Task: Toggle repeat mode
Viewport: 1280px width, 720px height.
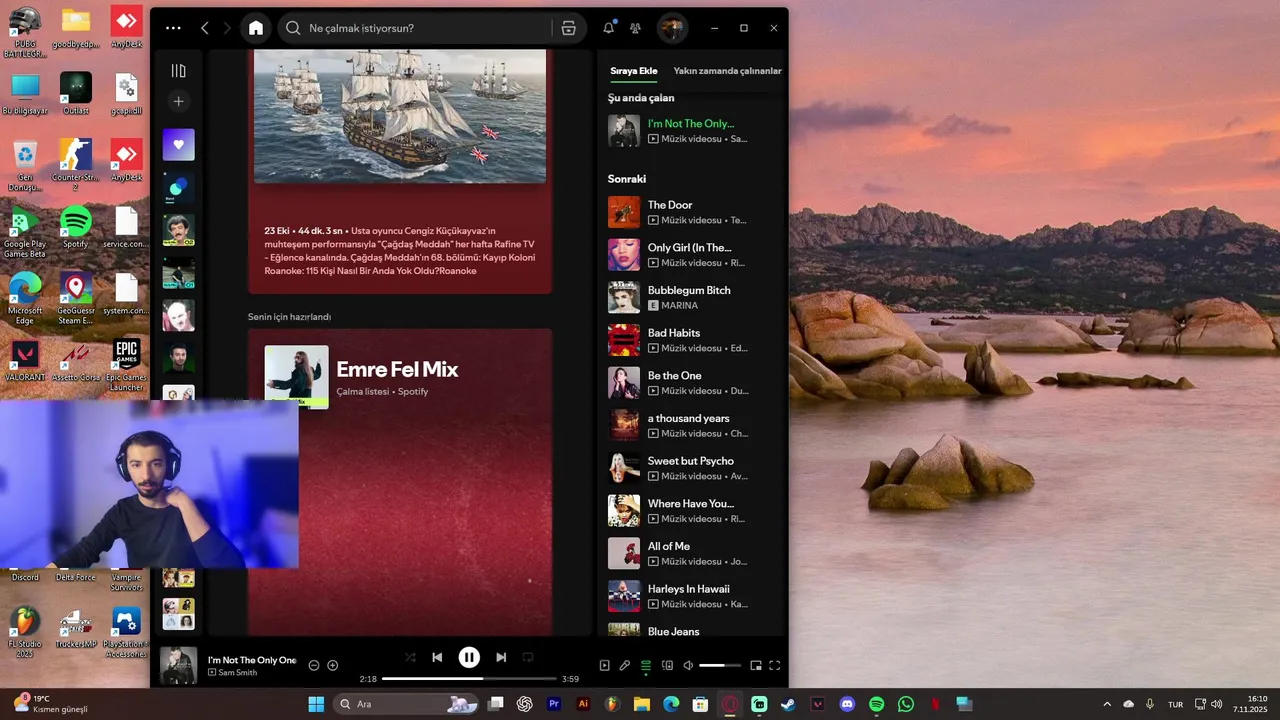Action: [528, 657]
